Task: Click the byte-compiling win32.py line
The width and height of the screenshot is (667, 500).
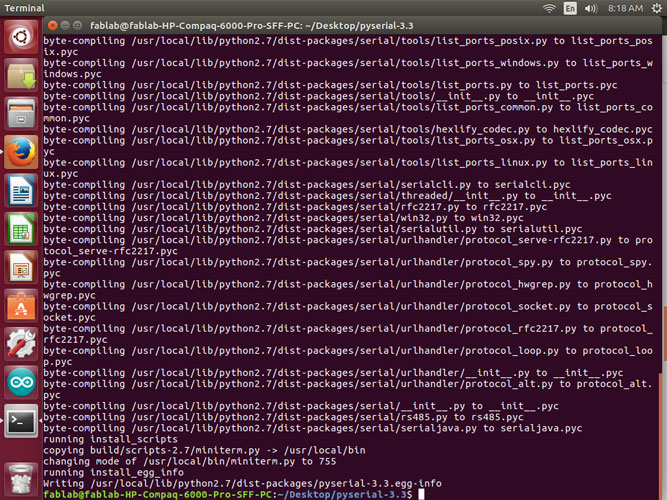Action: tap(283, 218)
